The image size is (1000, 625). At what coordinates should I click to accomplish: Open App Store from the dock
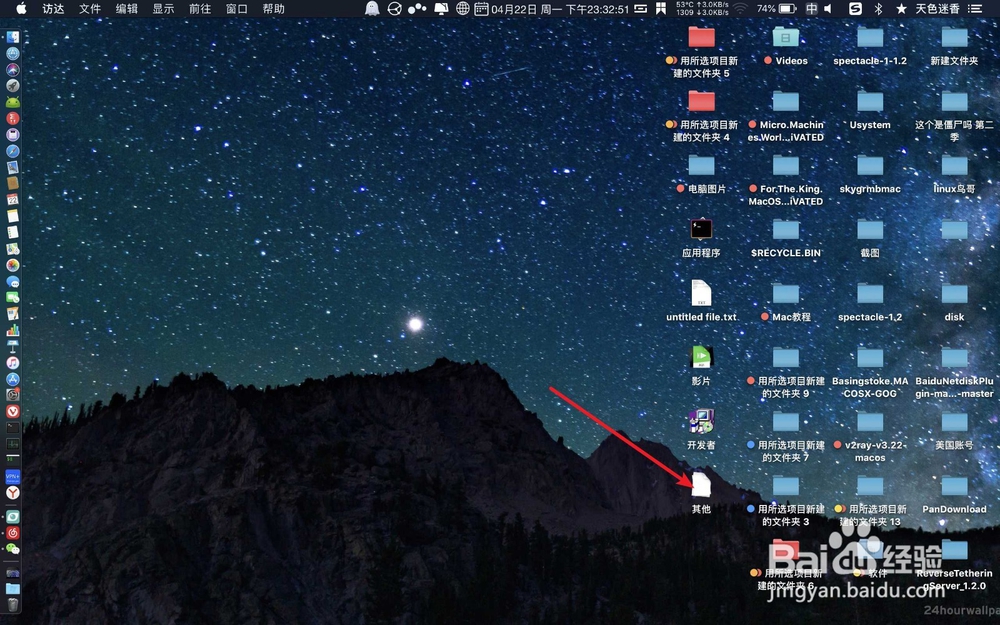(13, 379)
